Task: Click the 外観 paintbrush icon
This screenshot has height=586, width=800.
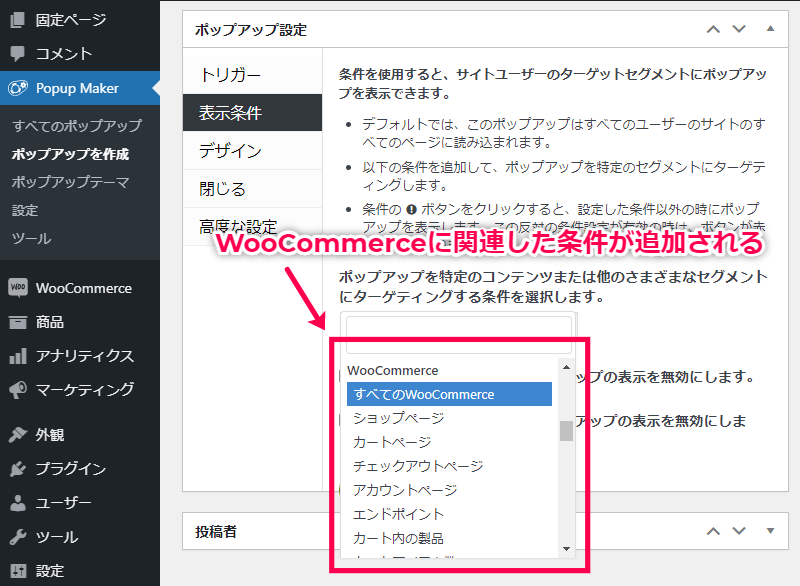Action: pos(18,435)
